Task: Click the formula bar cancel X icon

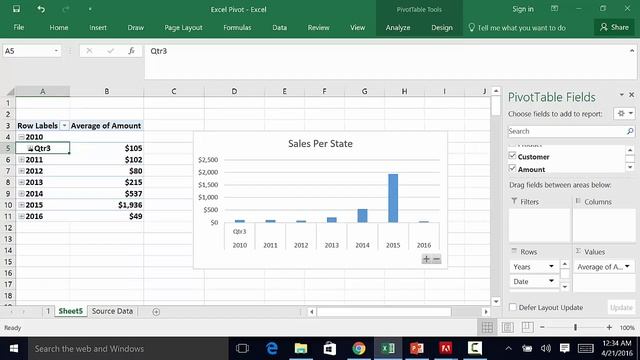Action: coord(89,51)
